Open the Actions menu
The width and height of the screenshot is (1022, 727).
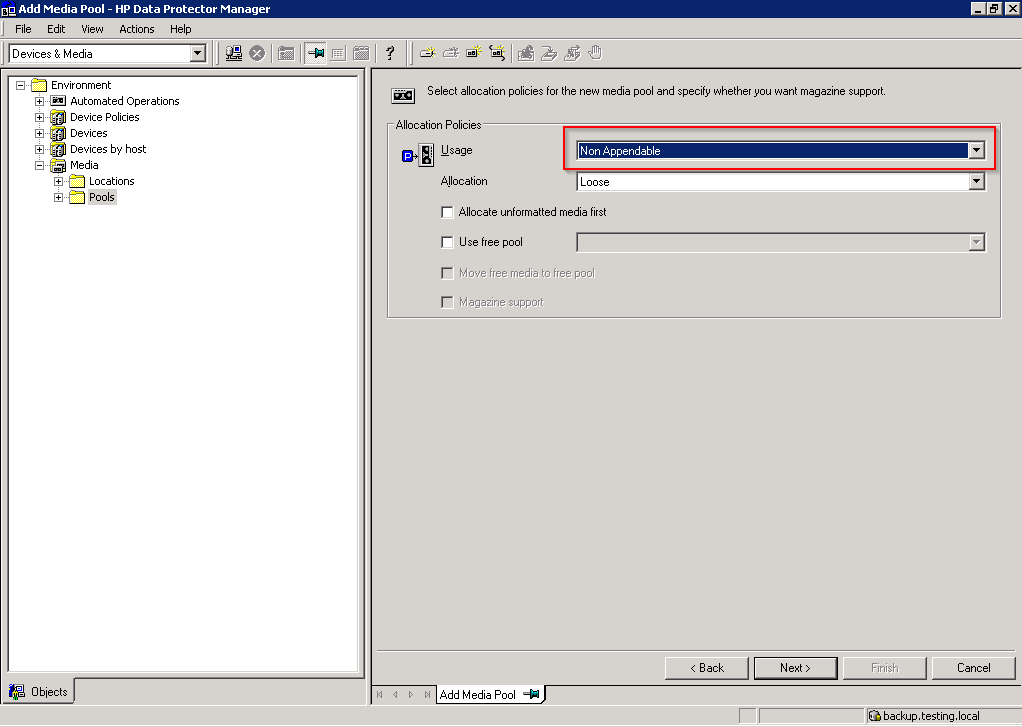click(x=137, y=29)
